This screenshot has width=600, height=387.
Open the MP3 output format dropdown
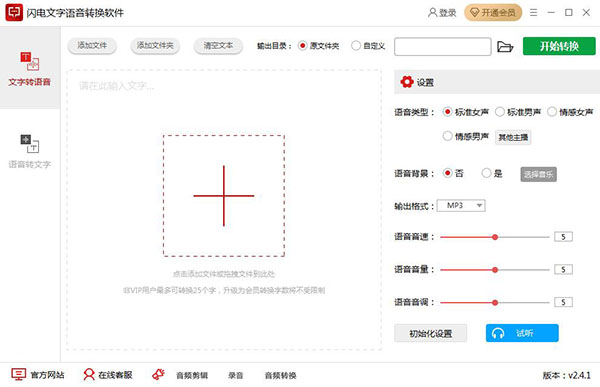coord(461,206)
